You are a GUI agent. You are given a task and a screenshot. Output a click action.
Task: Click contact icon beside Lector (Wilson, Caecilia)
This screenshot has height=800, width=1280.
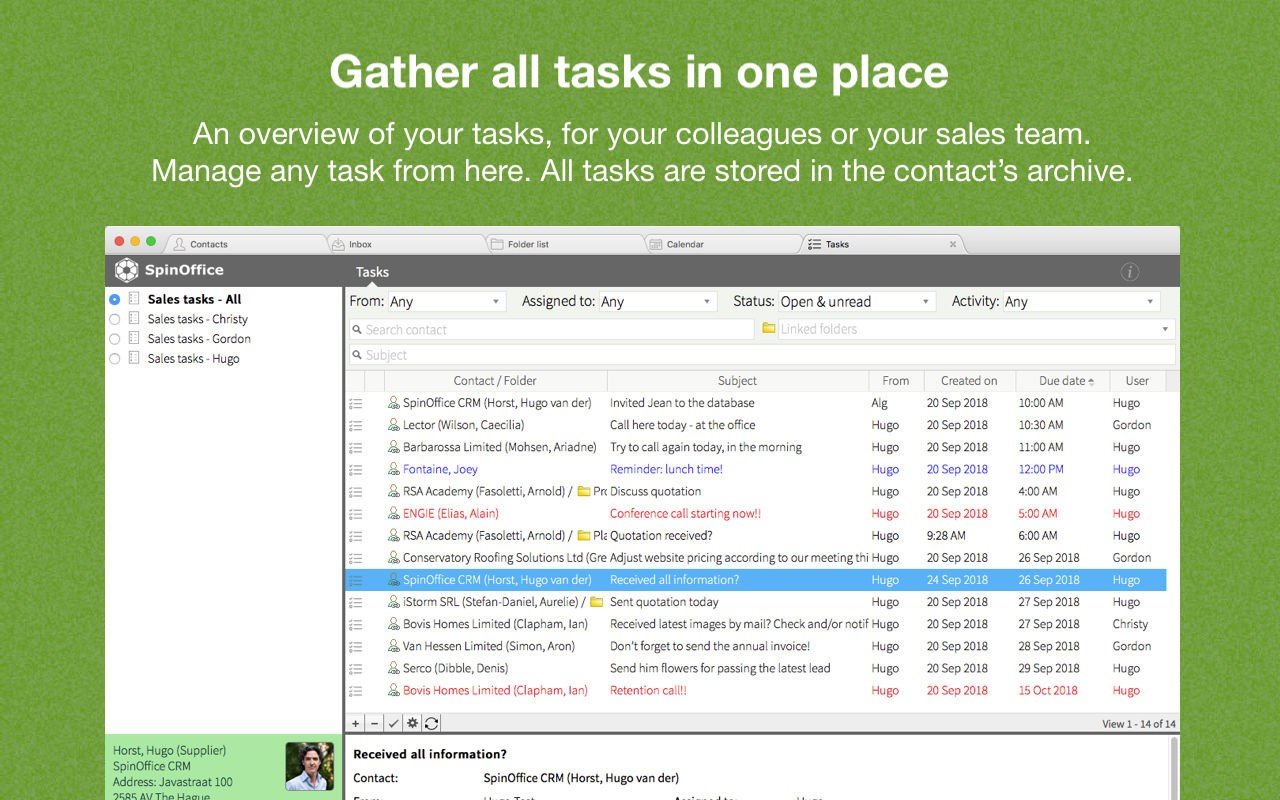point(394,425)
